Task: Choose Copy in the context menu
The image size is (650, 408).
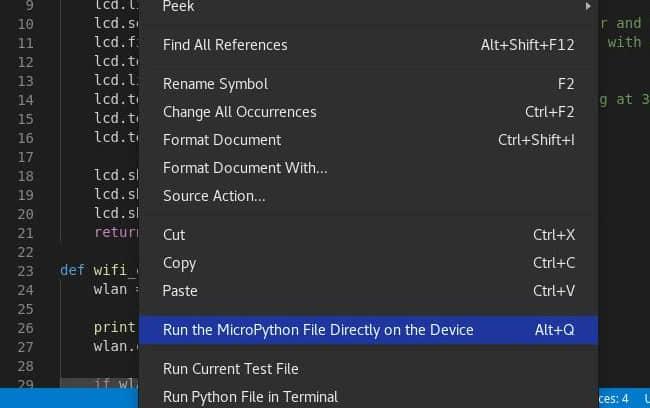Action: point(179,263)
